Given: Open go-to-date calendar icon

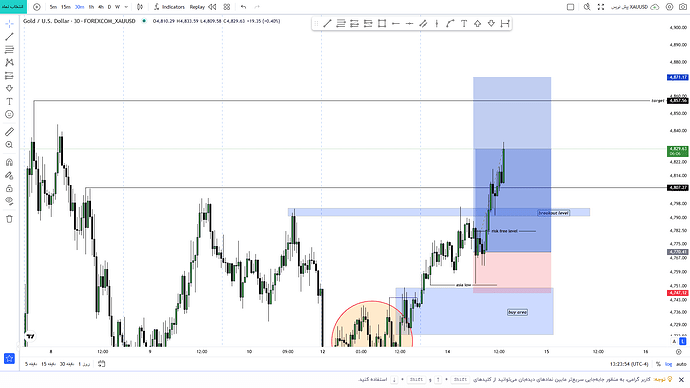Looking at the screenshot, I should point(102,364).
